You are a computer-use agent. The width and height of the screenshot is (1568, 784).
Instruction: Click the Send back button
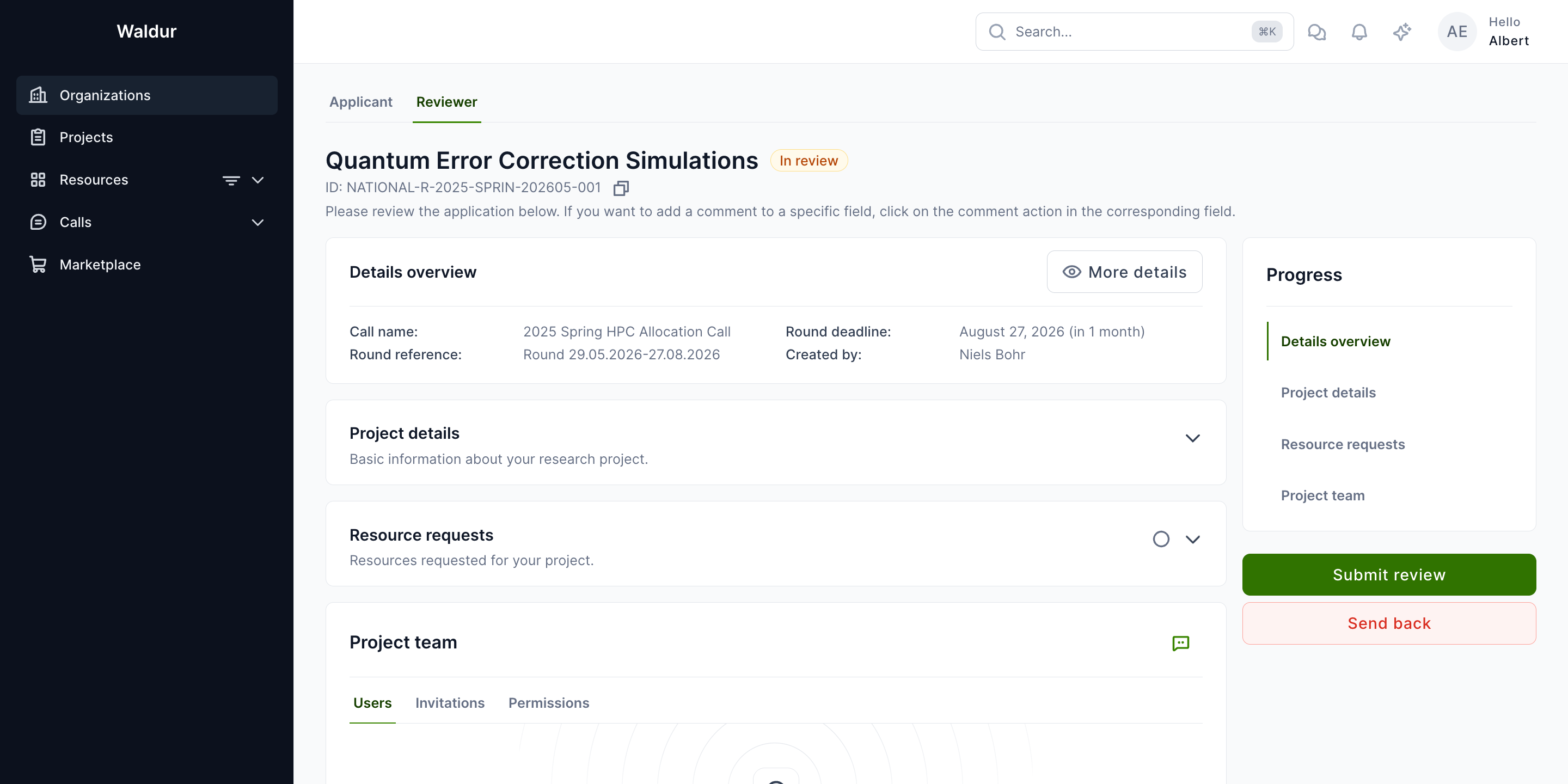pos(1388,623)
